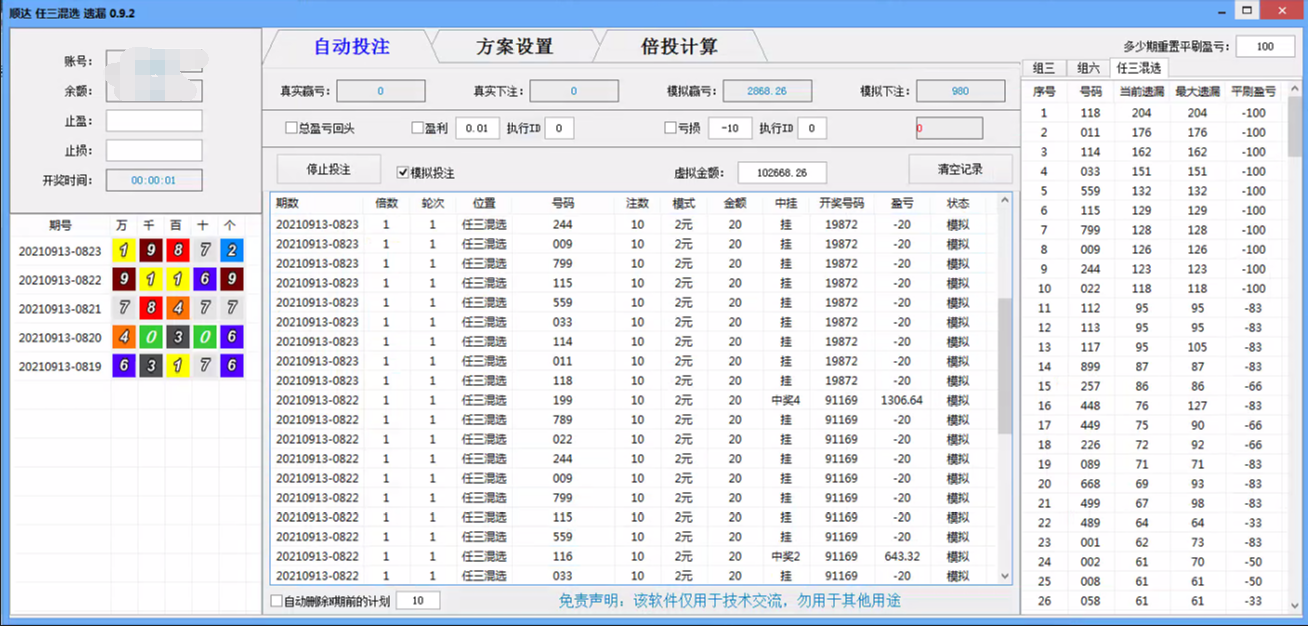Screen dimensions: 1308x626
Task: Click the 余额 field
Action: [x=154, y=91]
